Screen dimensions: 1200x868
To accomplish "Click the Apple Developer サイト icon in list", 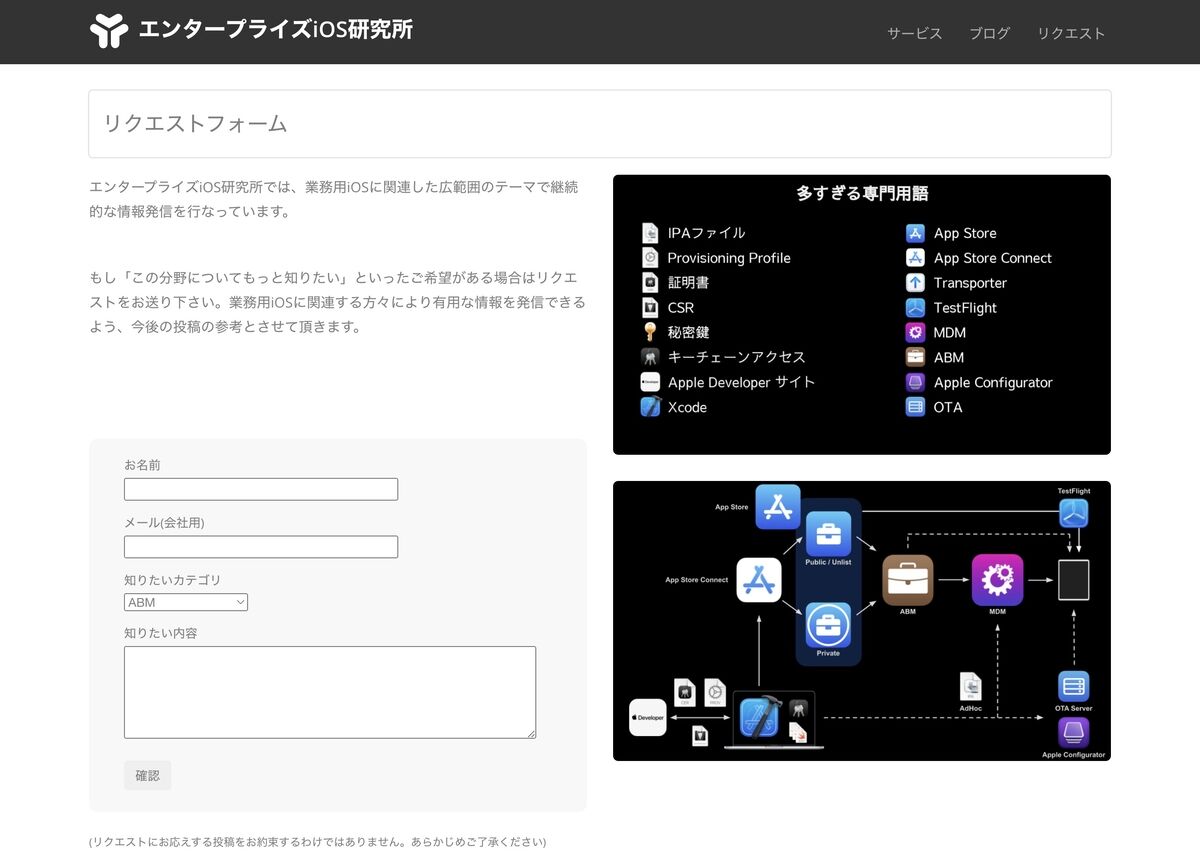I will [x=650, y=382].
